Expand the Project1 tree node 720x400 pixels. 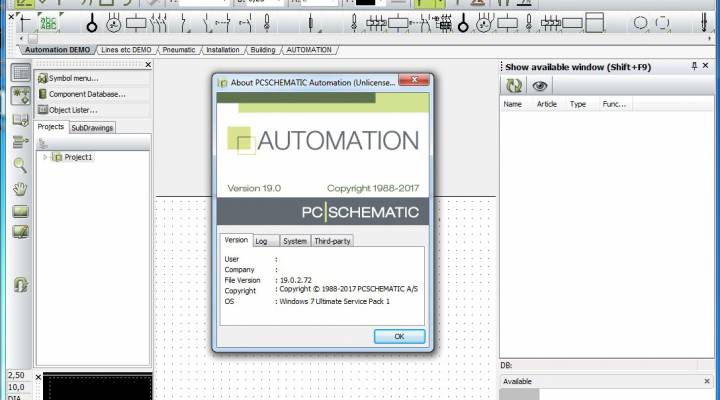click(x=45, y=157)
